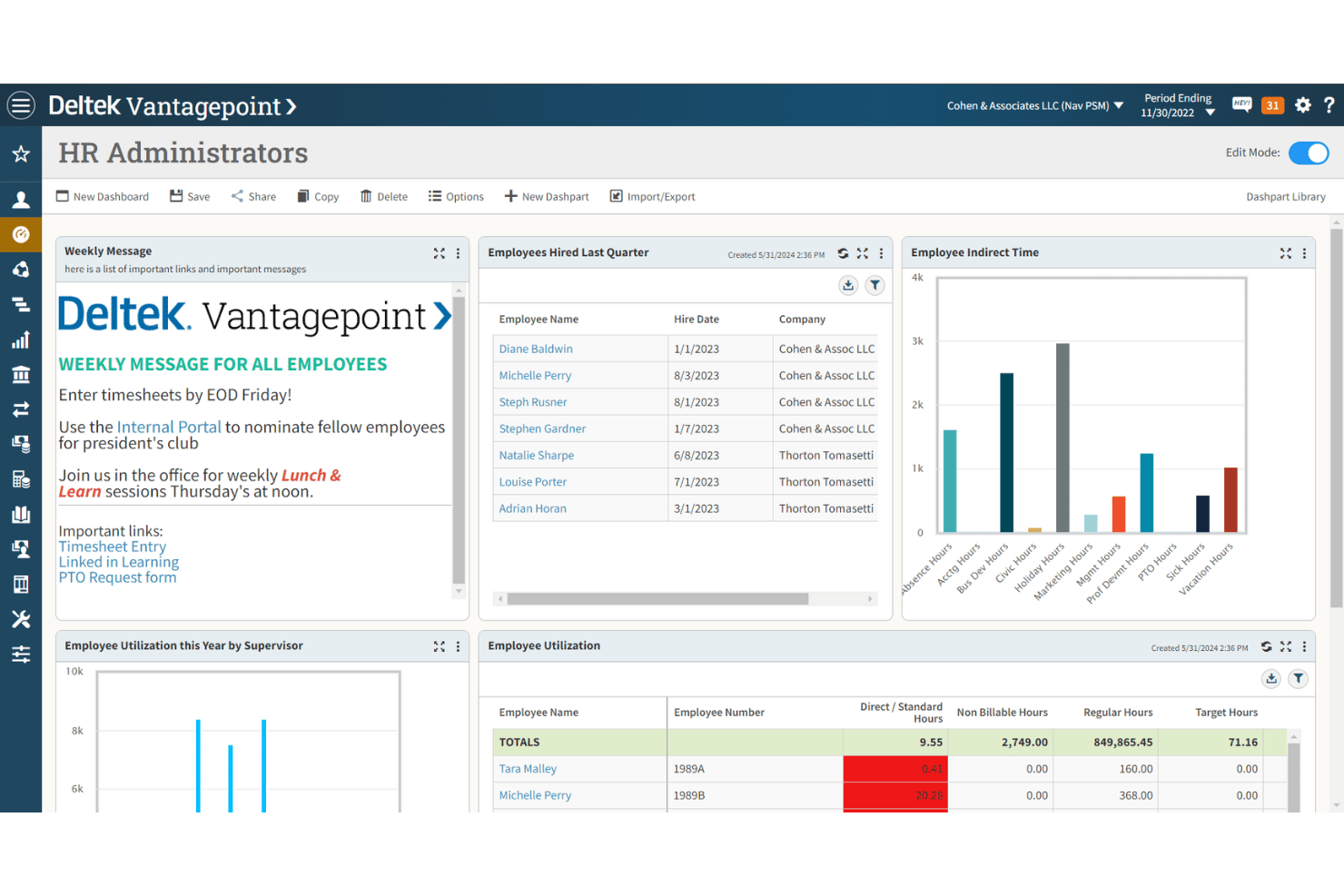Click the main page vertical scrollbar
The image size is (1344, 896).
click(x=1337, y=418)
